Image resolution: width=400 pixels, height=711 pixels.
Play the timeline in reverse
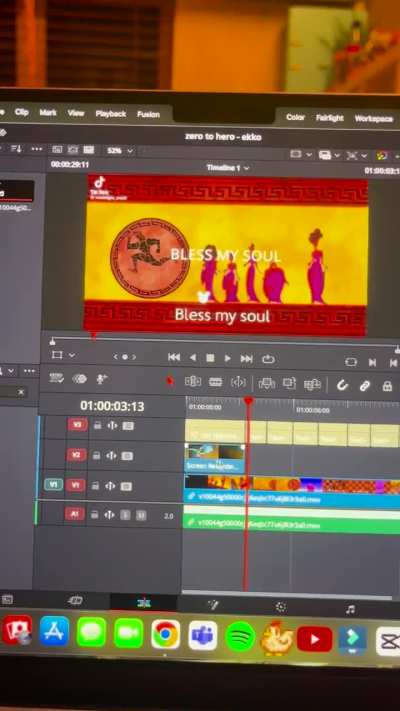pos(193,358)
